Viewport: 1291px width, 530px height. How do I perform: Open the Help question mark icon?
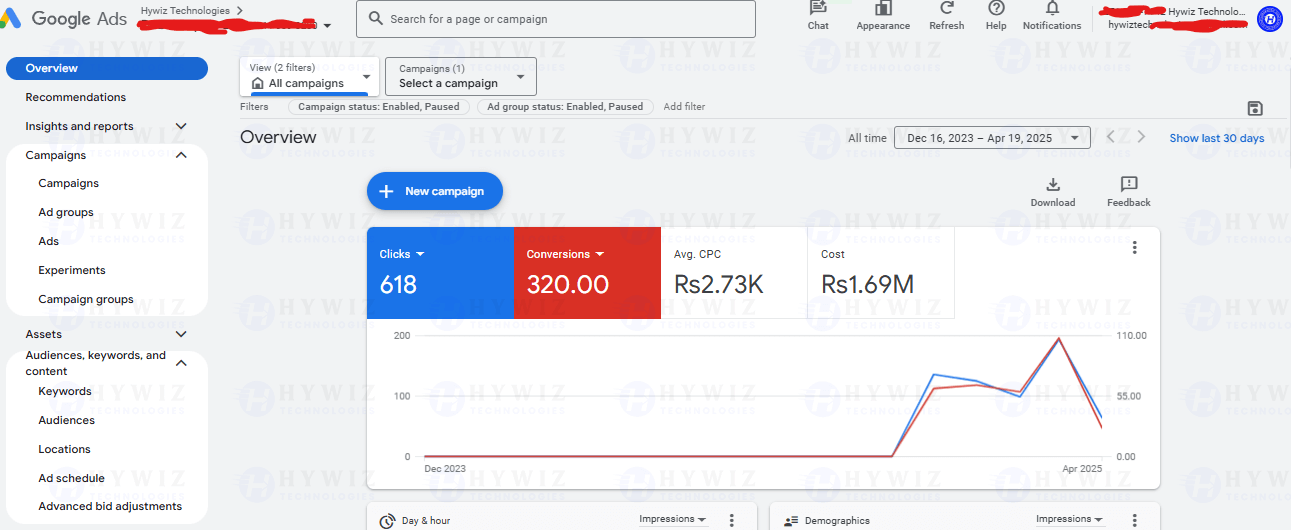click(x=996, y=8)
